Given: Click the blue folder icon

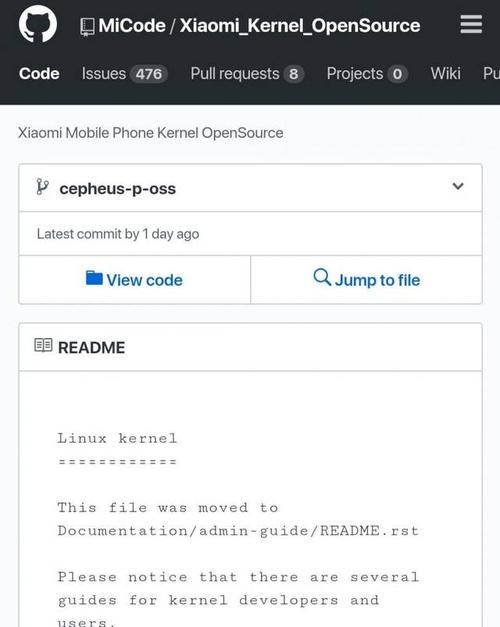Looking at the screenshot, I should (x=94, y=278).
